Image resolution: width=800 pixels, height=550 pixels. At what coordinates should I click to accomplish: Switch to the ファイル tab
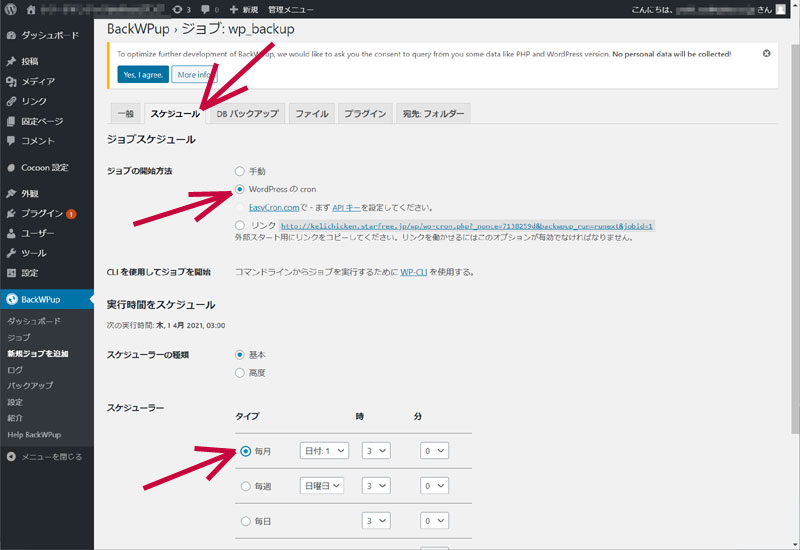coord(312,113)
